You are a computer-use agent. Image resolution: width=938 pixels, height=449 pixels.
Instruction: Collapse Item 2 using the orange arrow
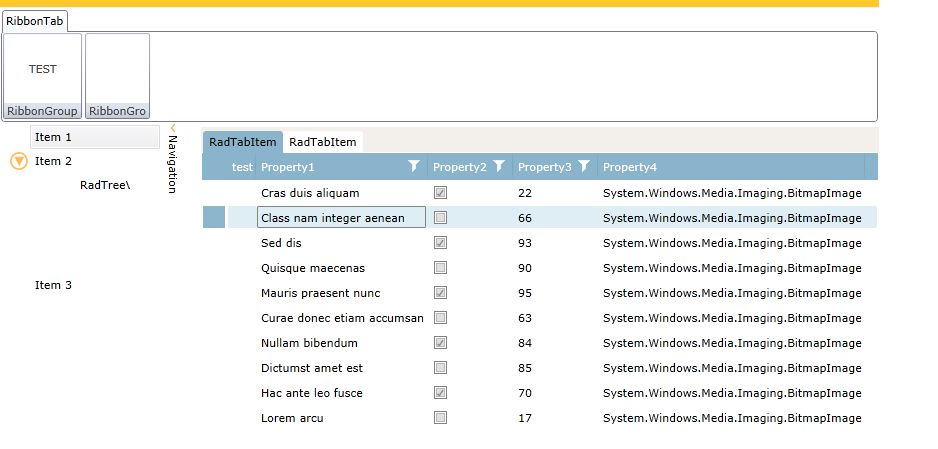click(18, 161)
